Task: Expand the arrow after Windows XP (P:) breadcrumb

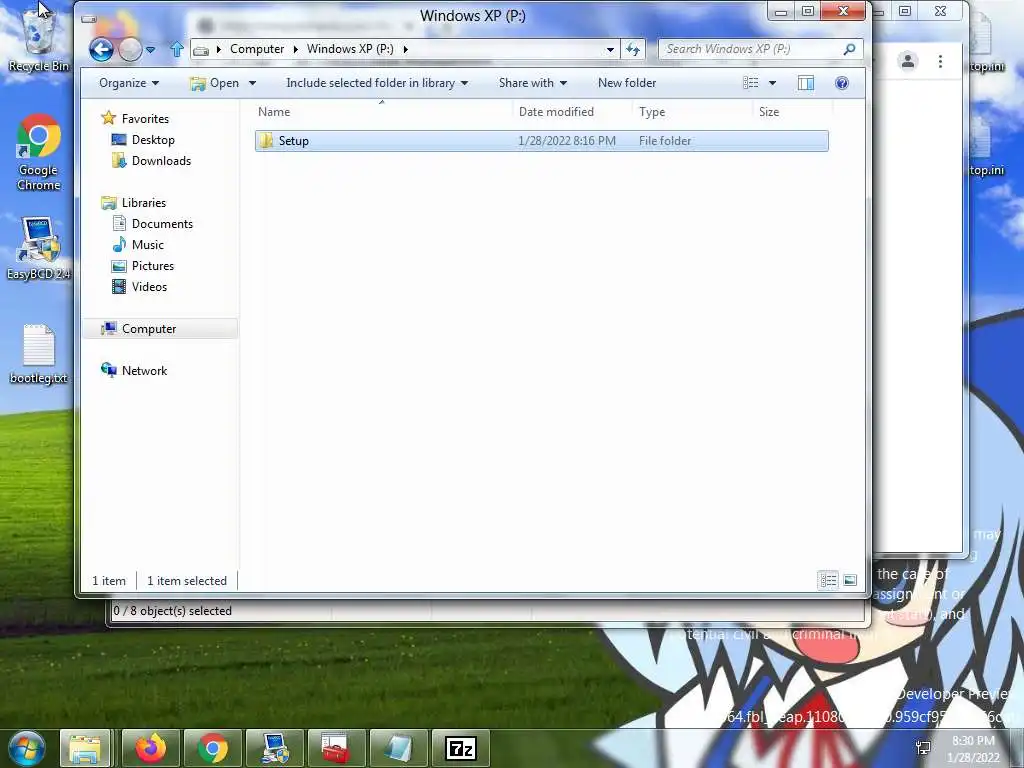Action: click(x=405, y=49)
